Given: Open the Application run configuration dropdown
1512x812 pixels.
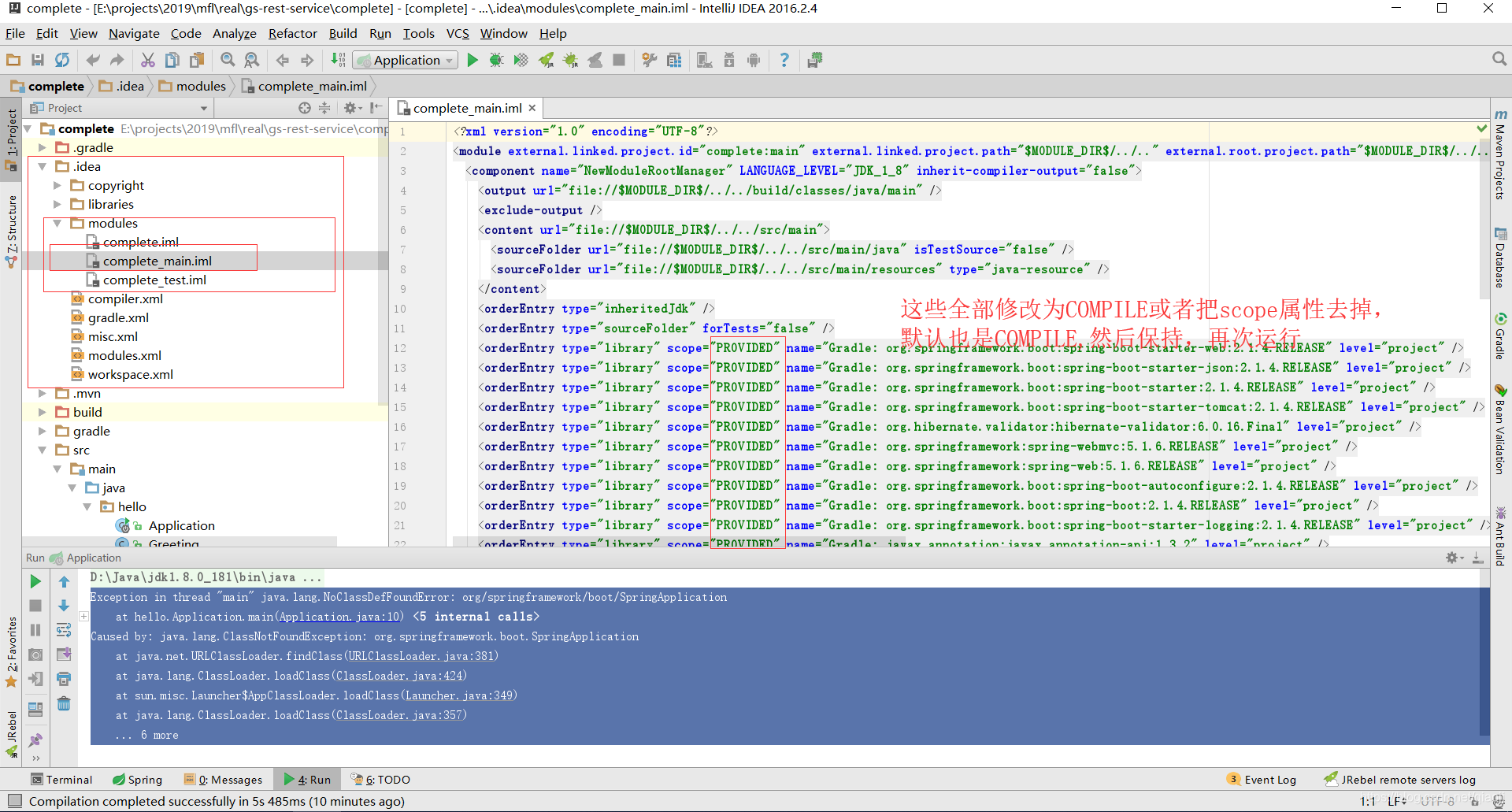Looking at the screenshot, I should pyautogui.click(x=448, y=60).
